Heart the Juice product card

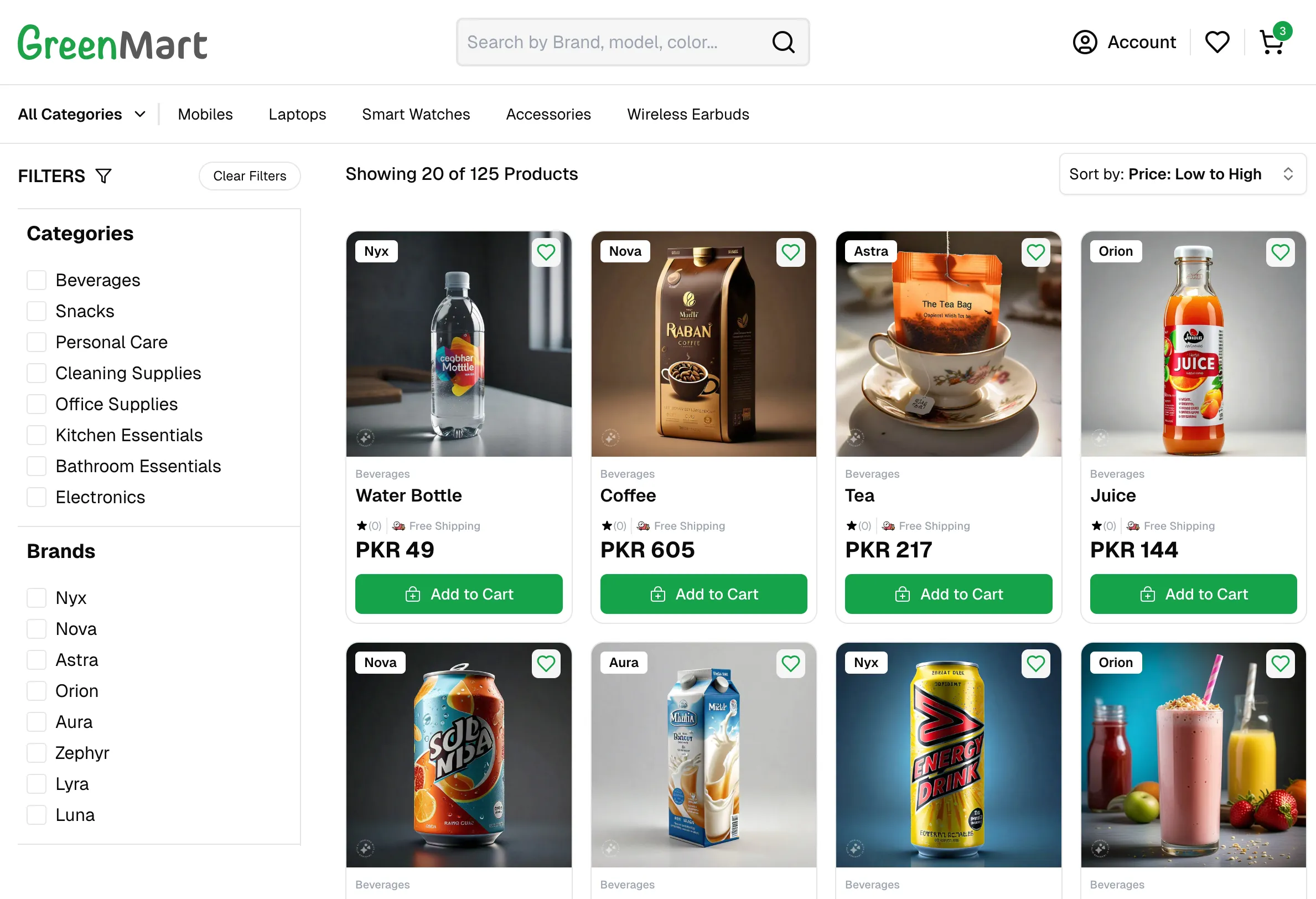pos(1280,252)
